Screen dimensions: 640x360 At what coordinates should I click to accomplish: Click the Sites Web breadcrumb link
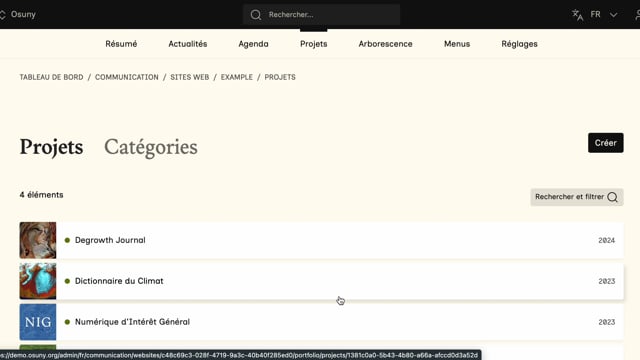point(190,77)
